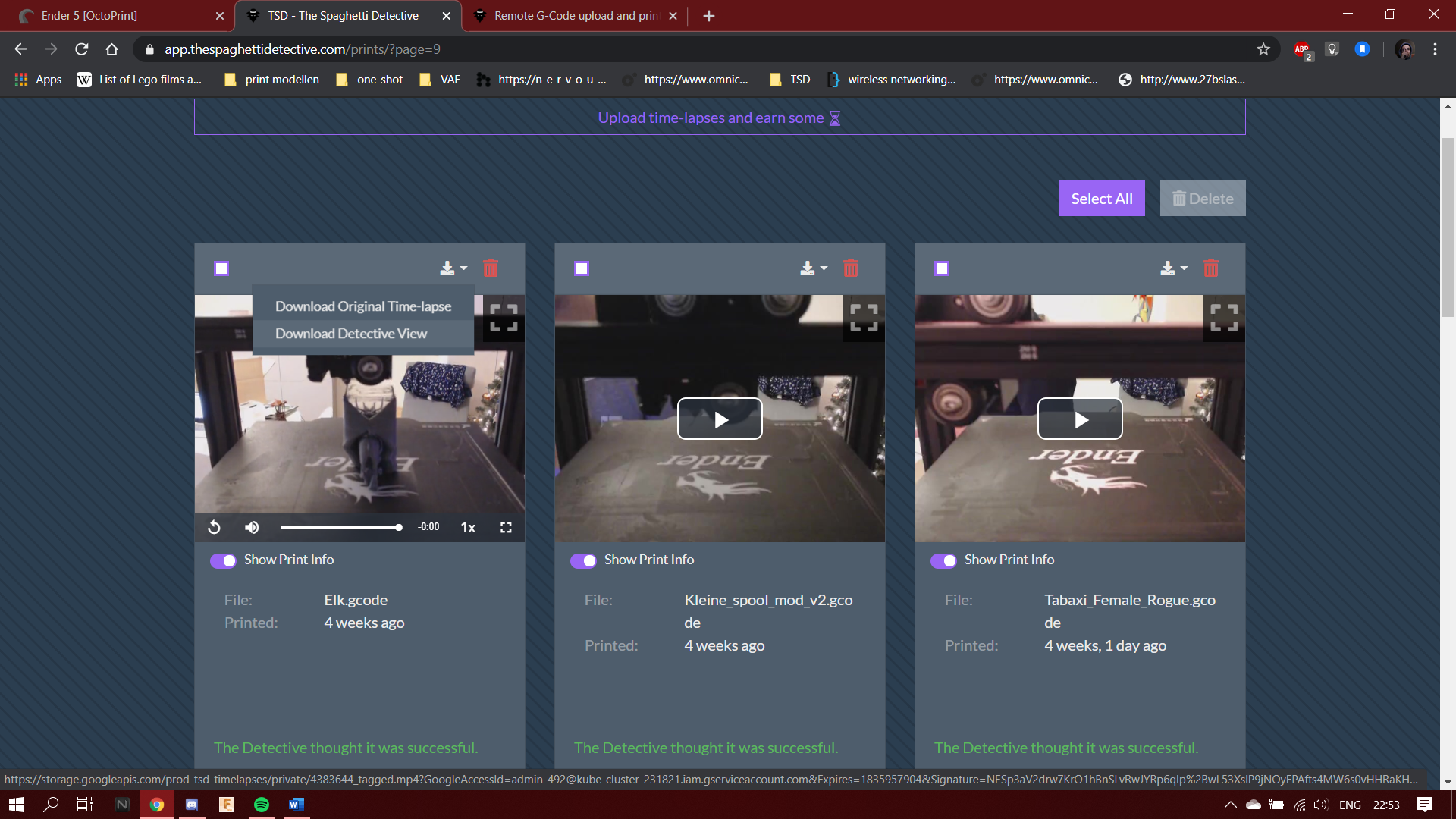Delete the Kleine_spool_mod_v2 print with trash icon
This screenshot has width=1456, height=819.
point(851,268)
